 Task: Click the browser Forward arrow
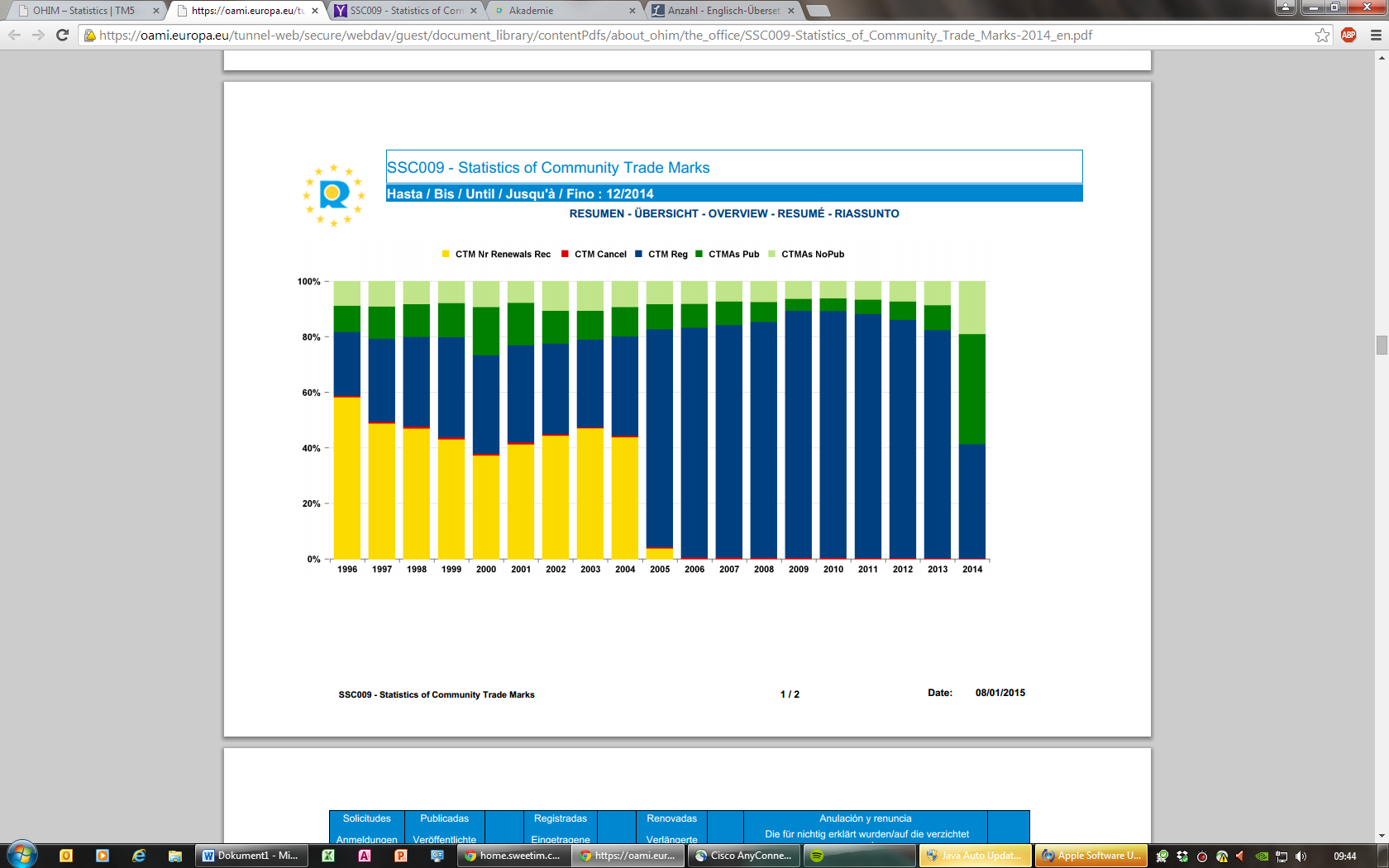(38, 35)
